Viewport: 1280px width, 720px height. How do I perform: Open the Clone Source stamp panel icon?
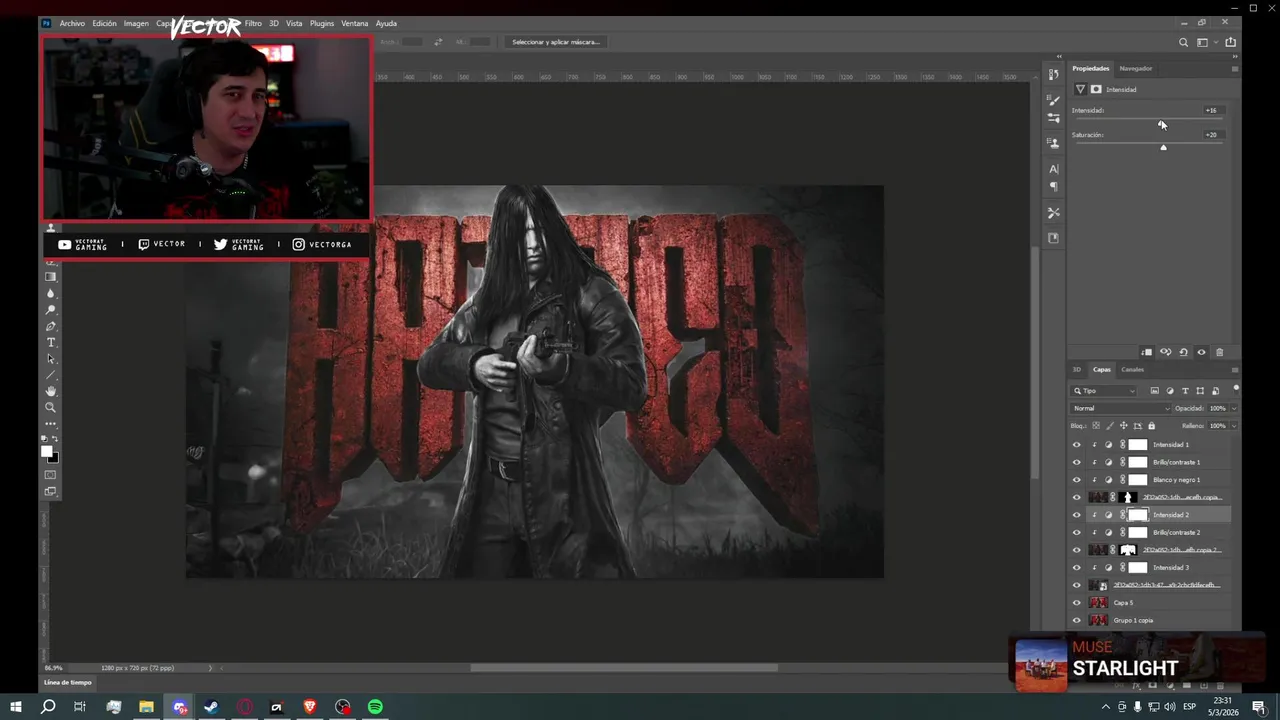[x=1053, y=143]
